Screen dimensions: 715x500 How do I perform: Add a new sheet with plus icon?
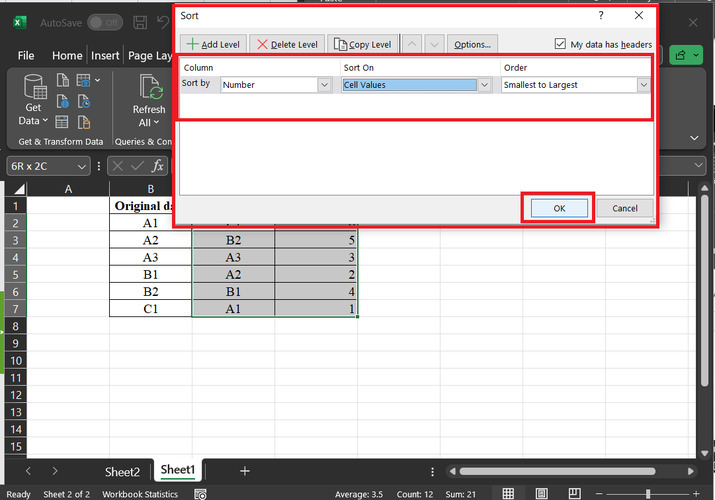(245, 471)
